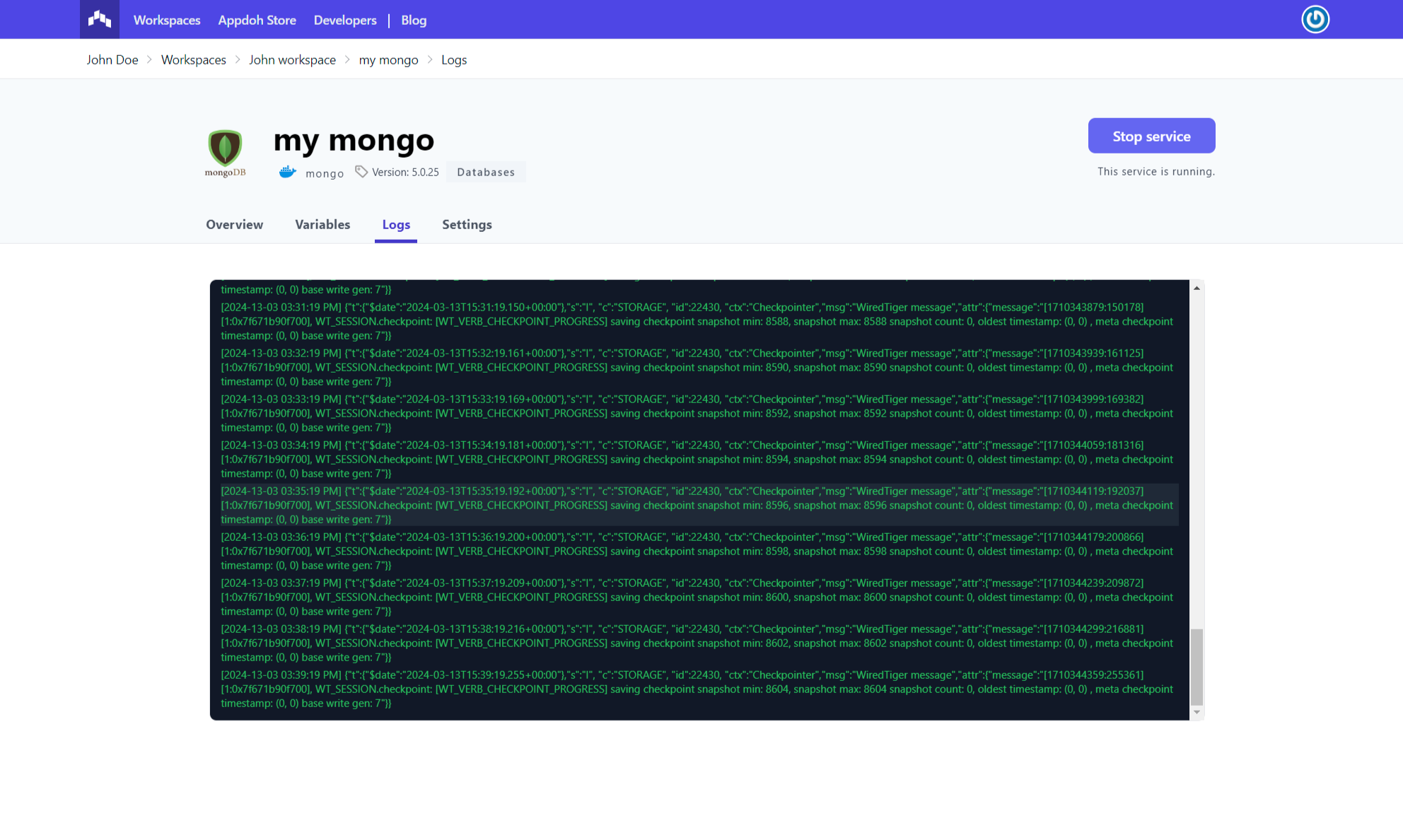1403x840 pixels.
Task: Click scrollbar down arrow in logs
Action: pyautogui.click(x=1197, y=712)
